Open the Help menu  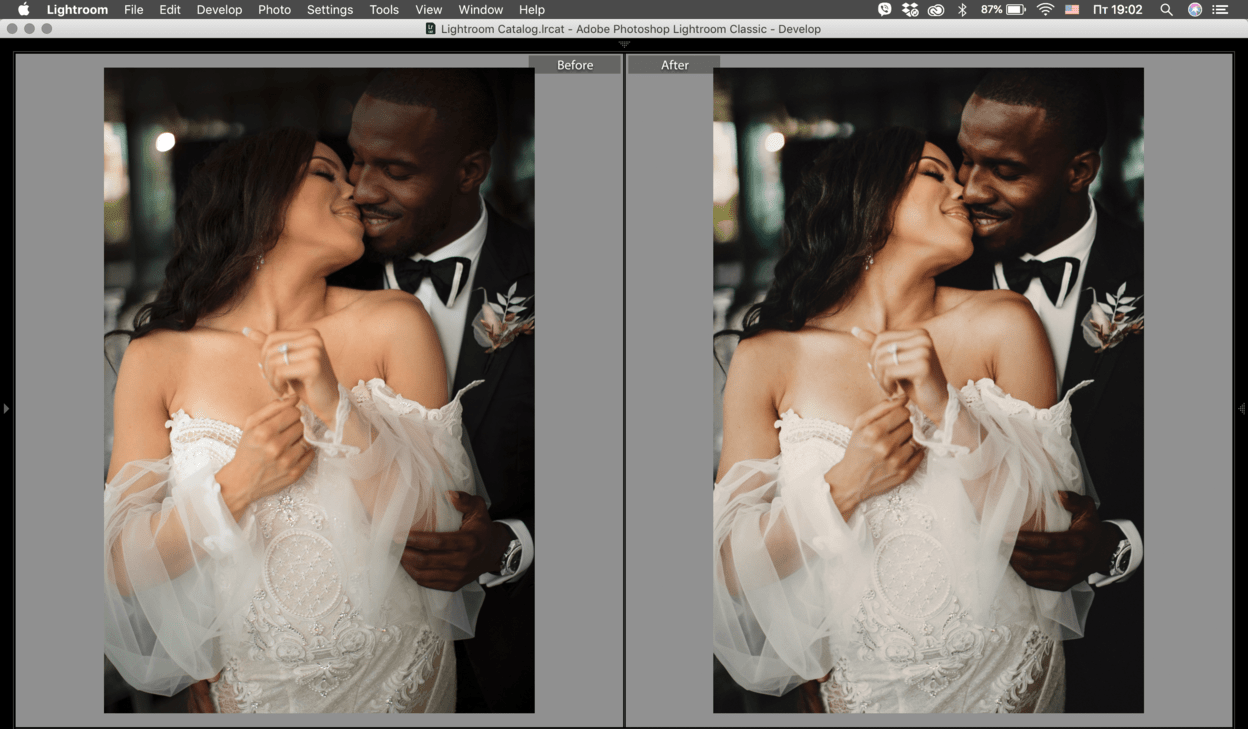point(532,9)
